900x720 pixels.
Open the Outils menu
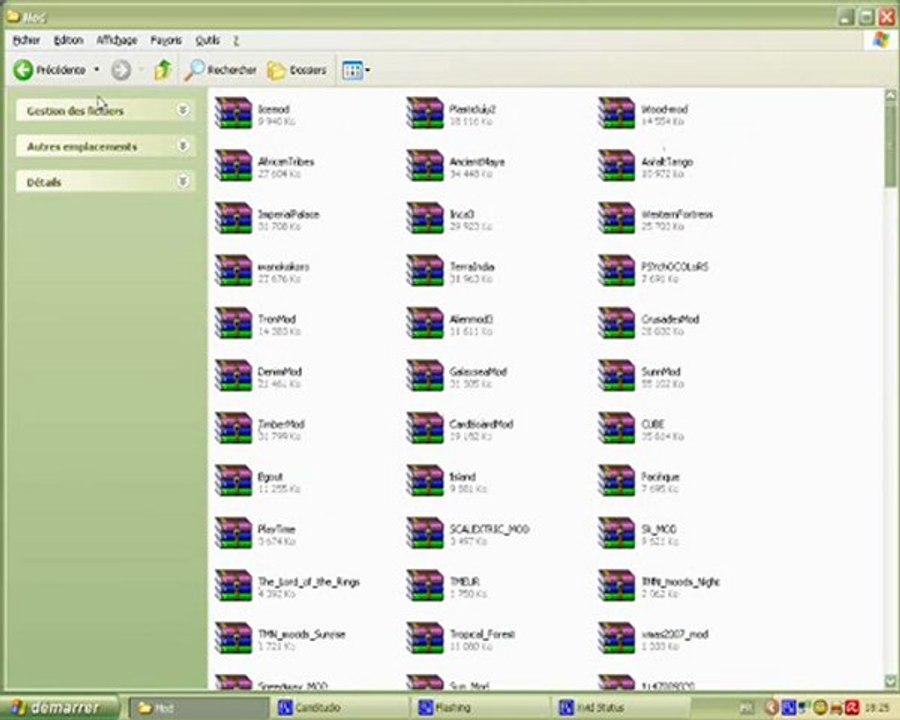(x=207, y=40)
